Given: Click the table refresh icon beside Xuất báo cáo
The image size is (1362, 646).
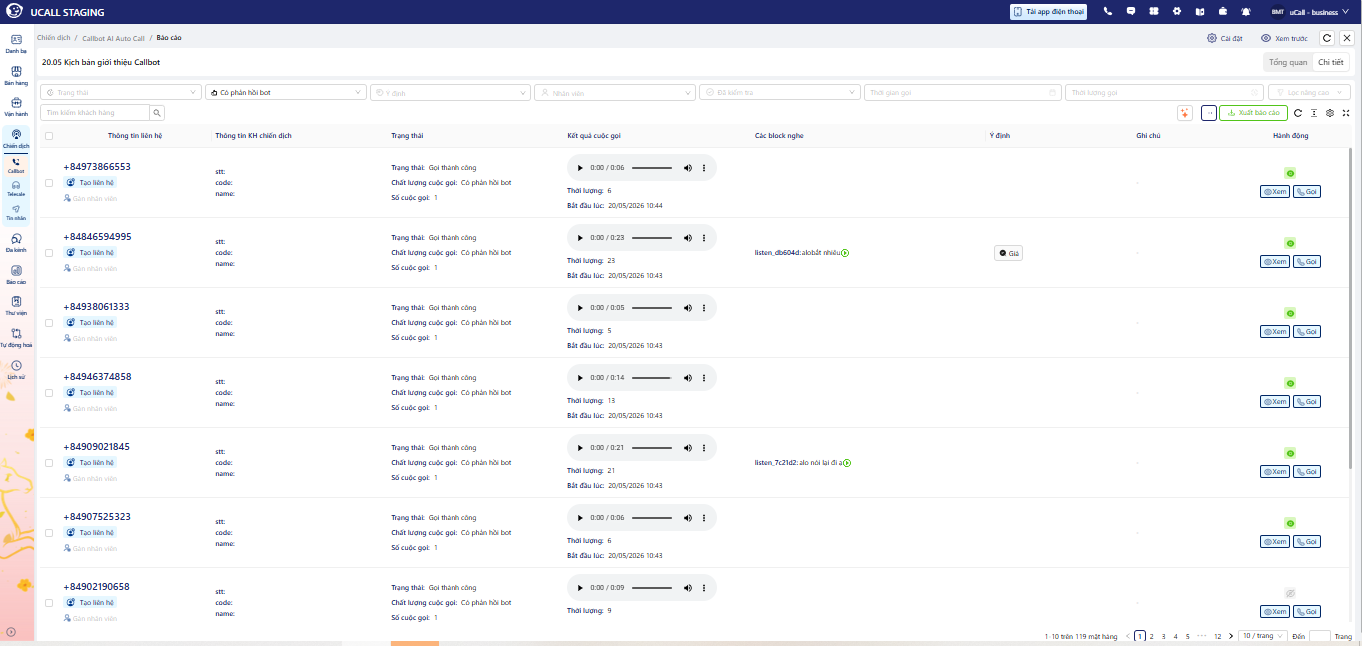Looking at the screenshot, I should pos(1298,113).
